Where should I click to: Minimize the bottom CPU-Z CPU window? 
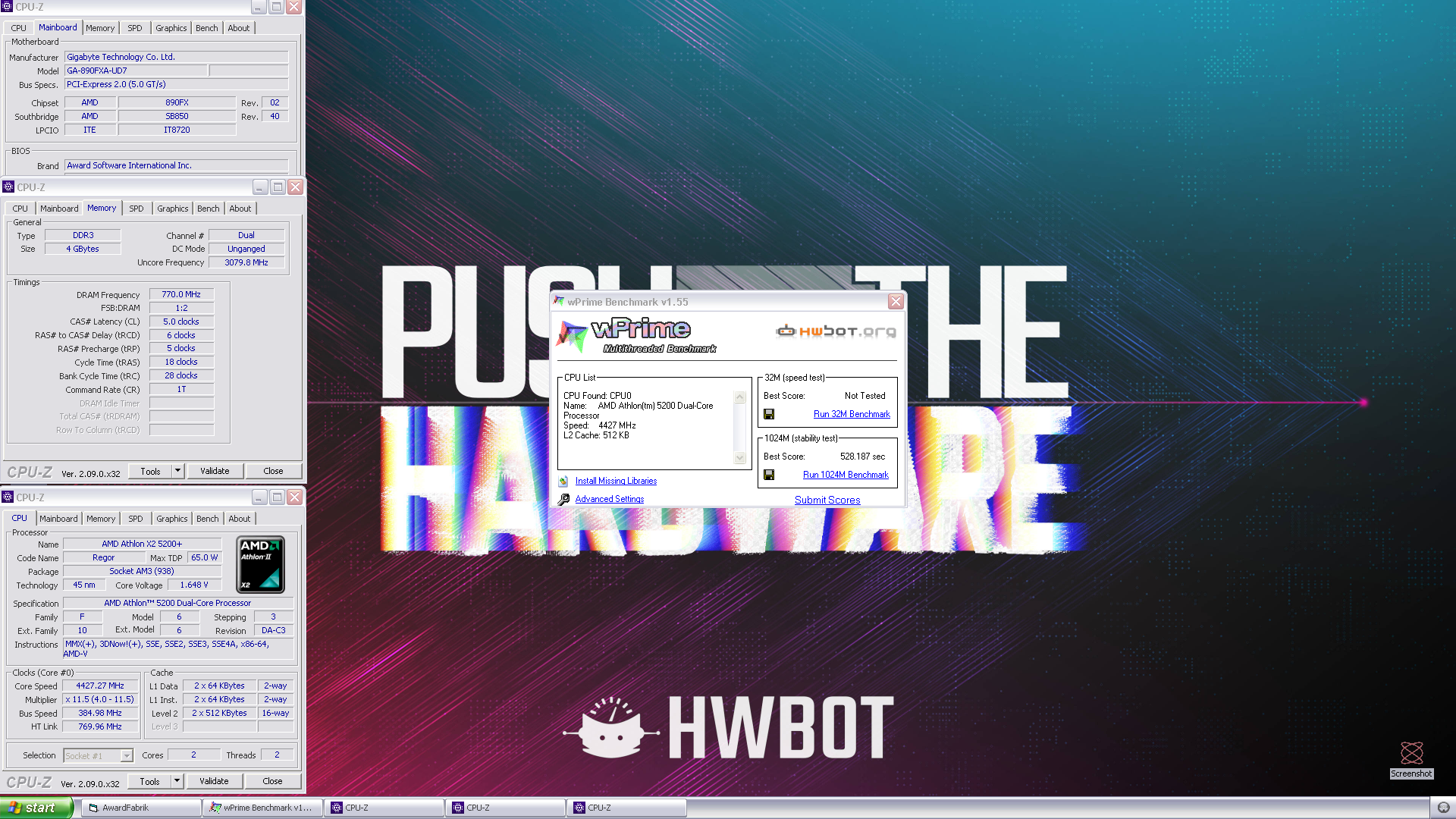coord(259,497)
